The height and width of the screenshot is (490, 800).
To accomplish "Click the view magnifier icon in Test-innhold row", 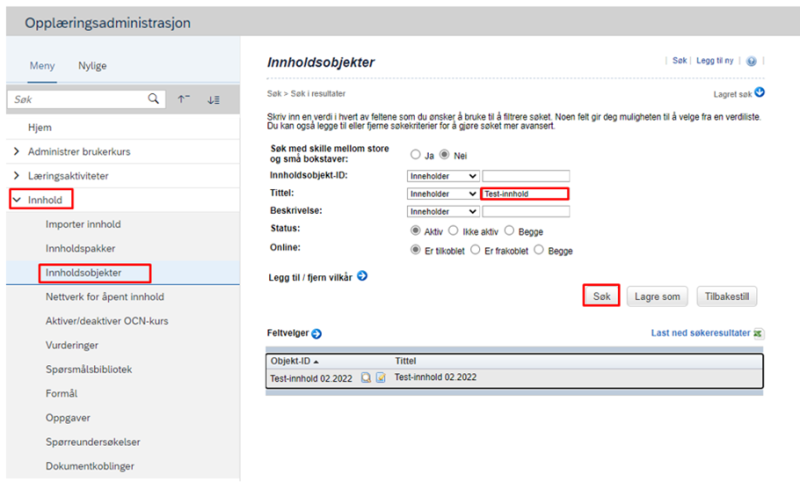I will pos(366,378).
